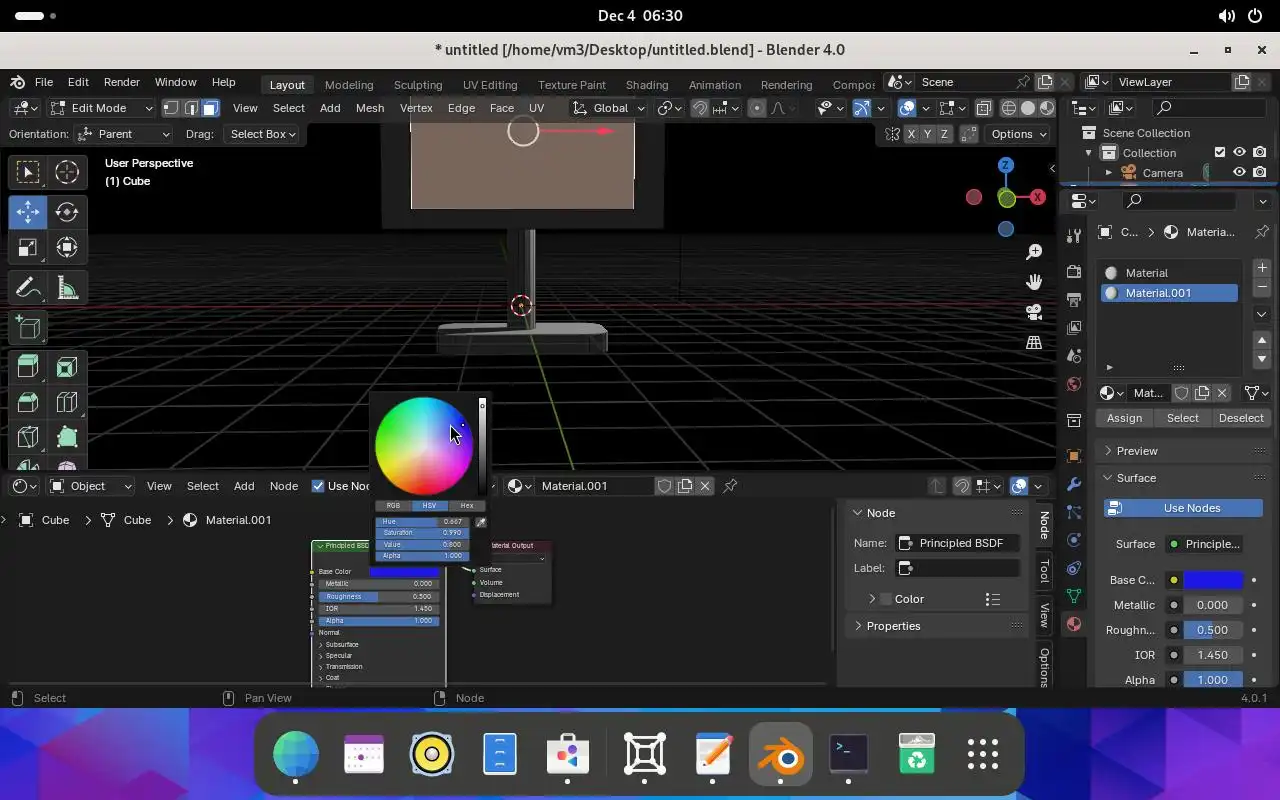Switch to the UV Editing workspace tab
1280x800 pixels.
(490, 85)
